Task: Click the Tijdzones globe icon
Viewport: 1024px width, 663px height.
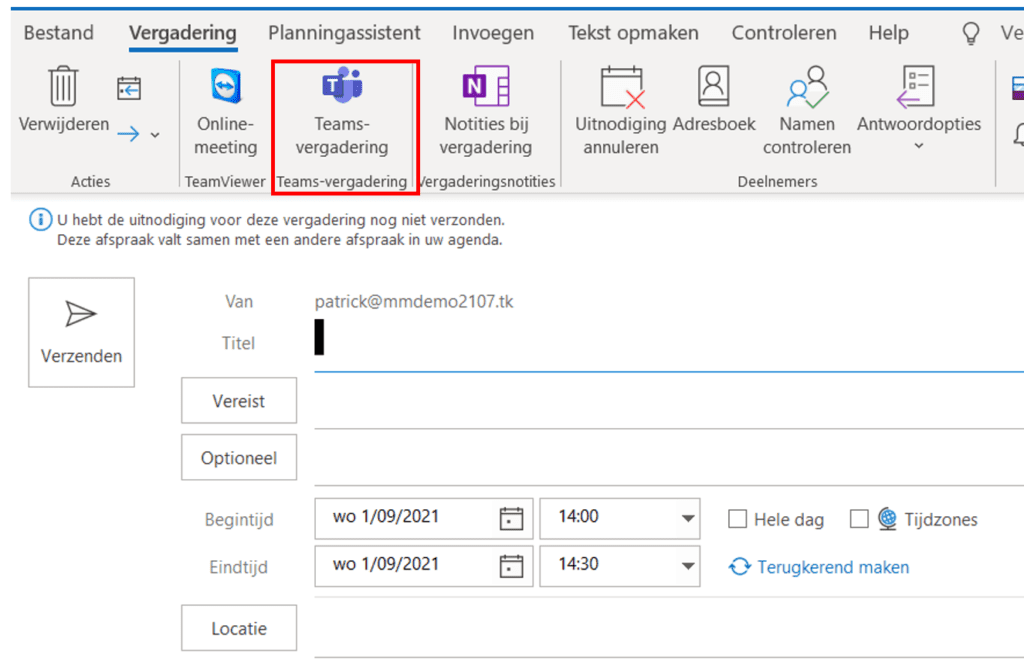Action: click(x=888, y=519)
